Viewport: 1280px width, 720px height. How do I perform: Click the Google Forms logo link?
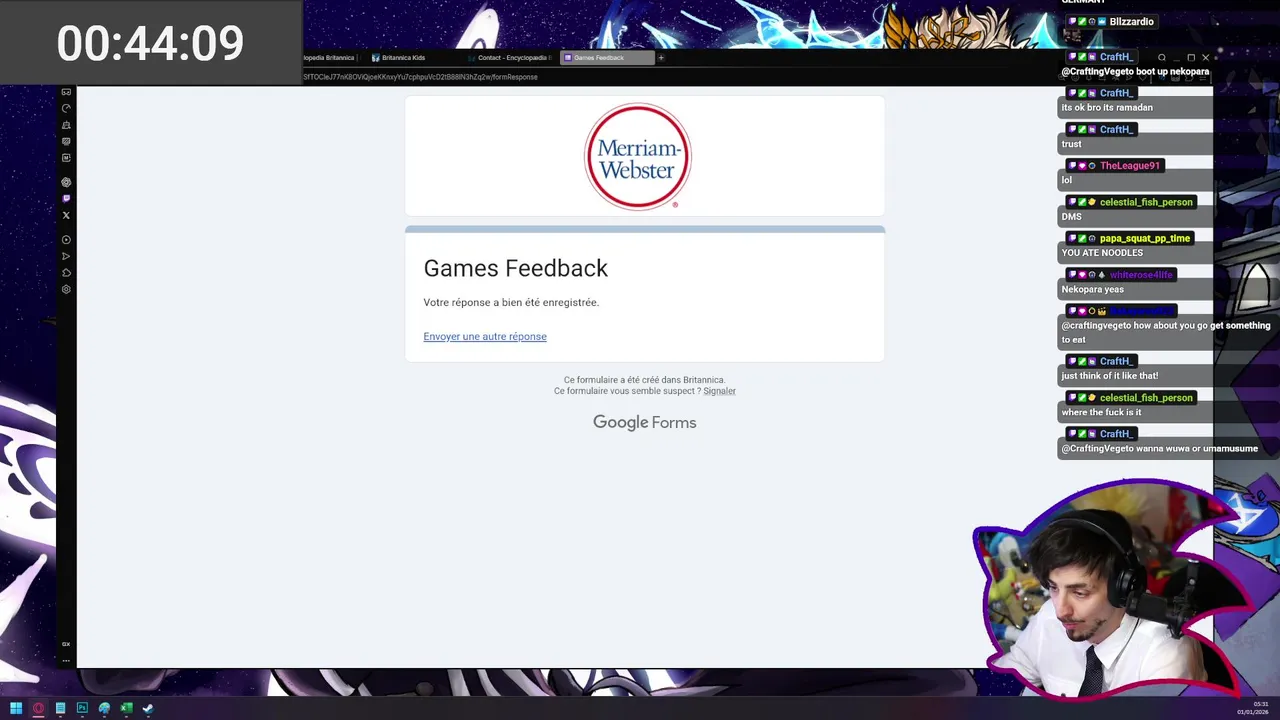(644, 423)
